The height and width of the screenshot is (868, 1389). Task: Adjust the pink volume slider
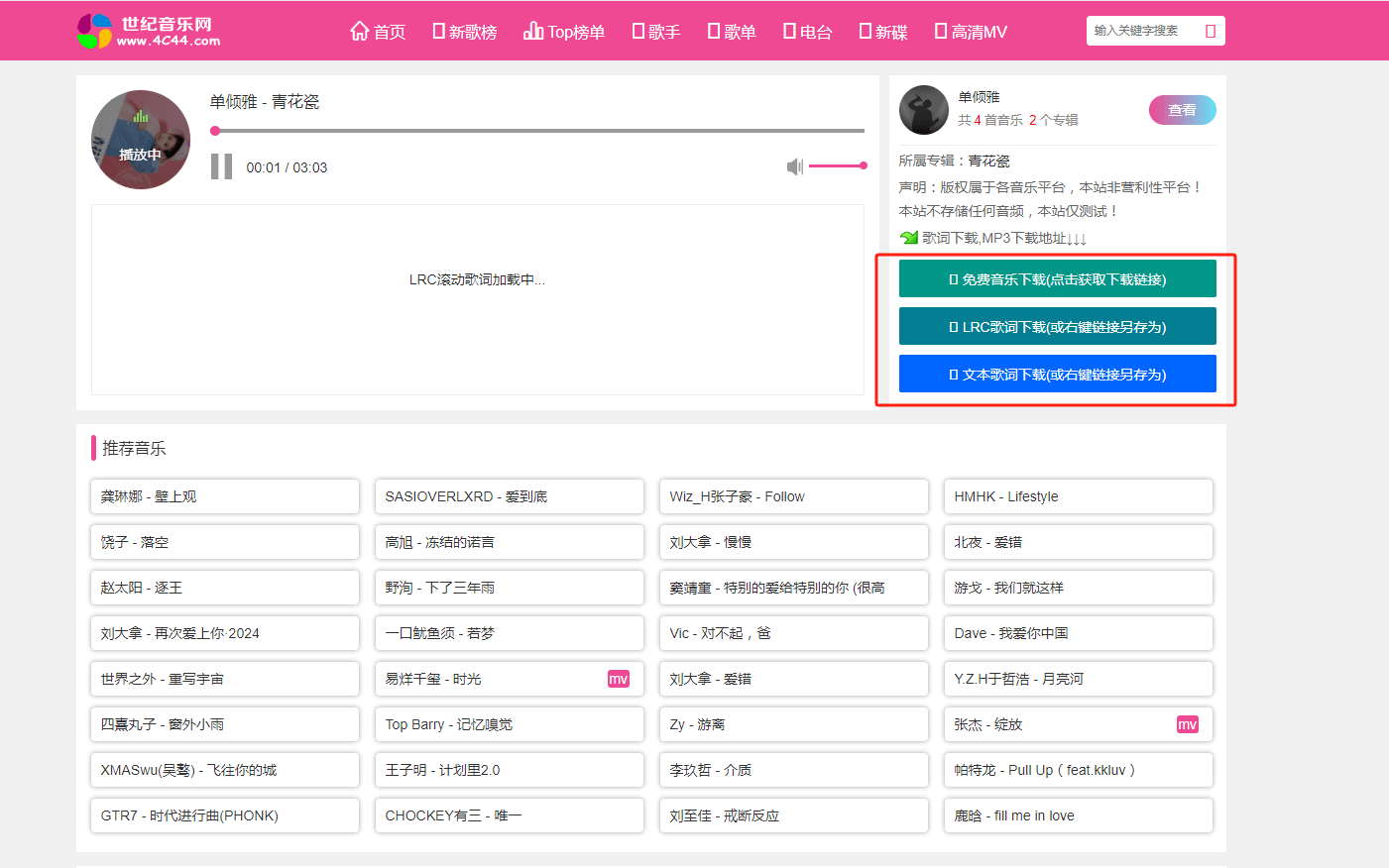point(839,165)
